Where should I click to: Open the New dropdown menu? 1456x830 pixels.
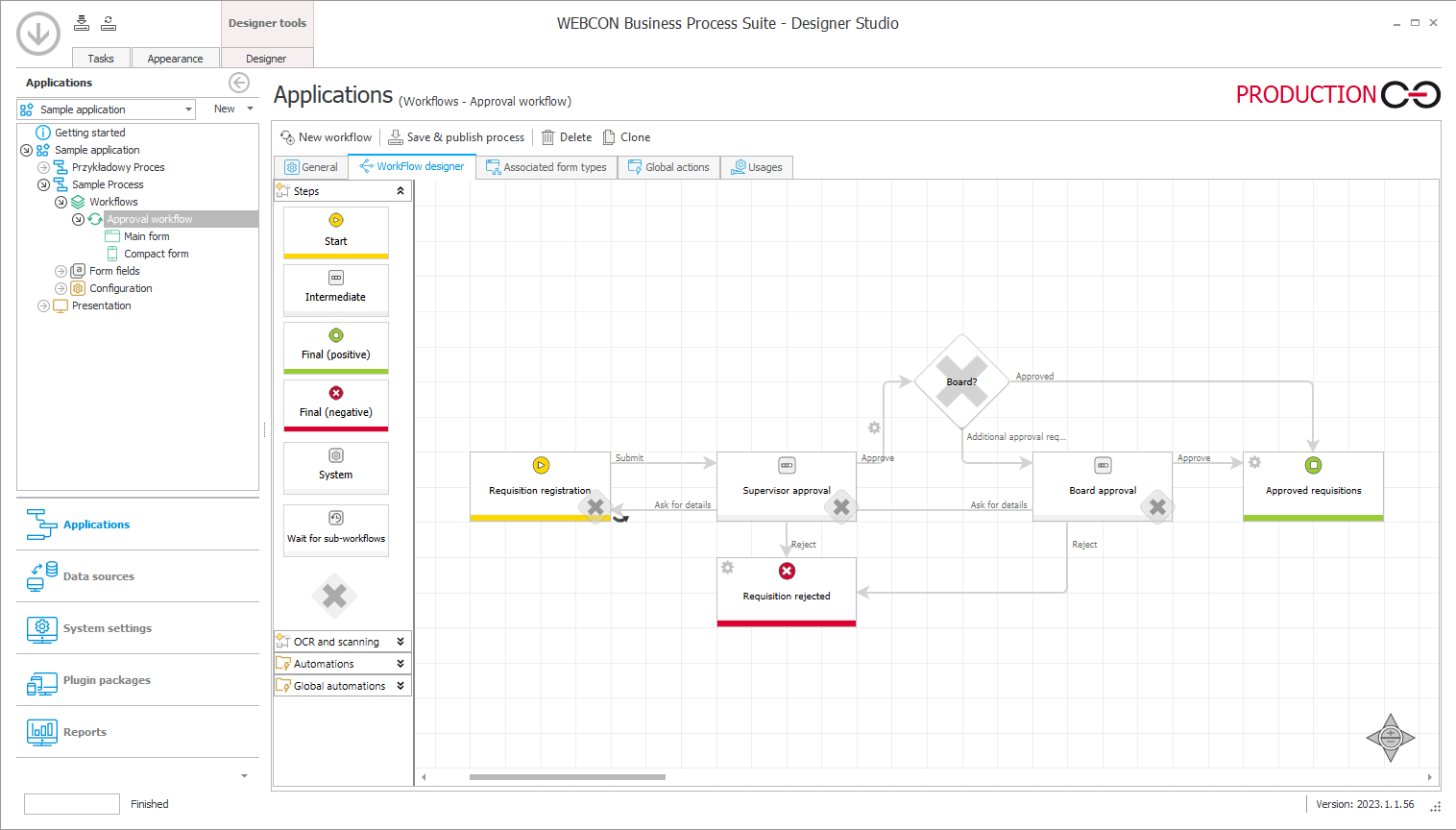point(233,110)
